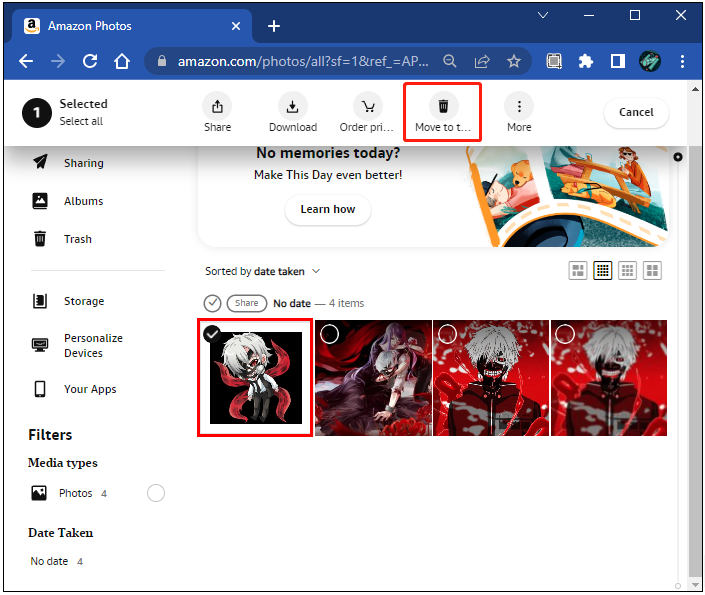Deselect the first chibi Kaneki photo checkmark
The image size is (705, 595).
(213, 334)
